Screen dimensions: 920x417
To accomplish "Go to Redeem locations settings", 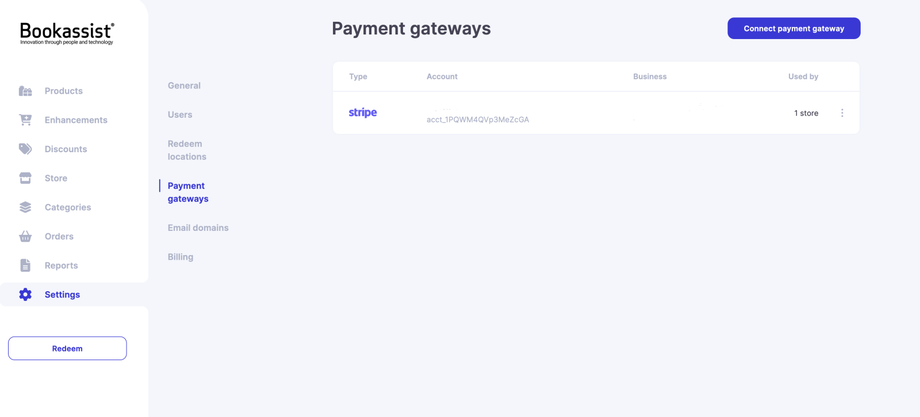I will click(187, 150).
